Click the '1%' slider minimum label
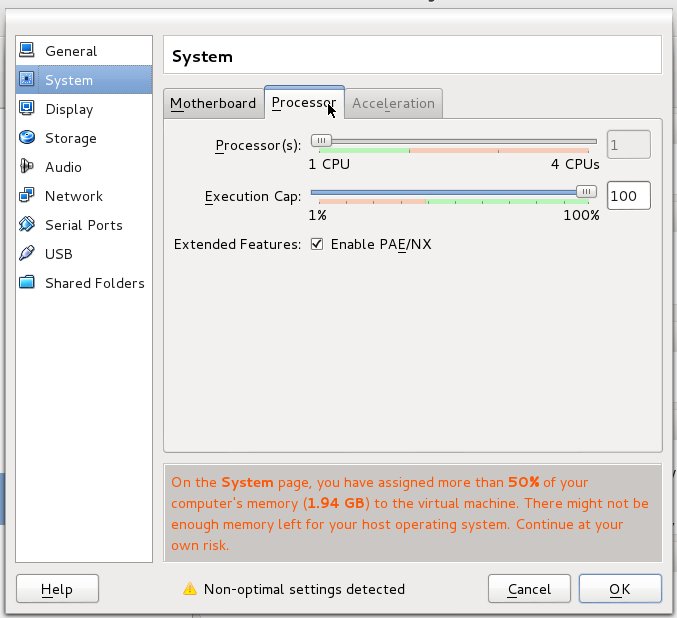The height and width of the screenshot is (618, 677). (x=317, y=215)
